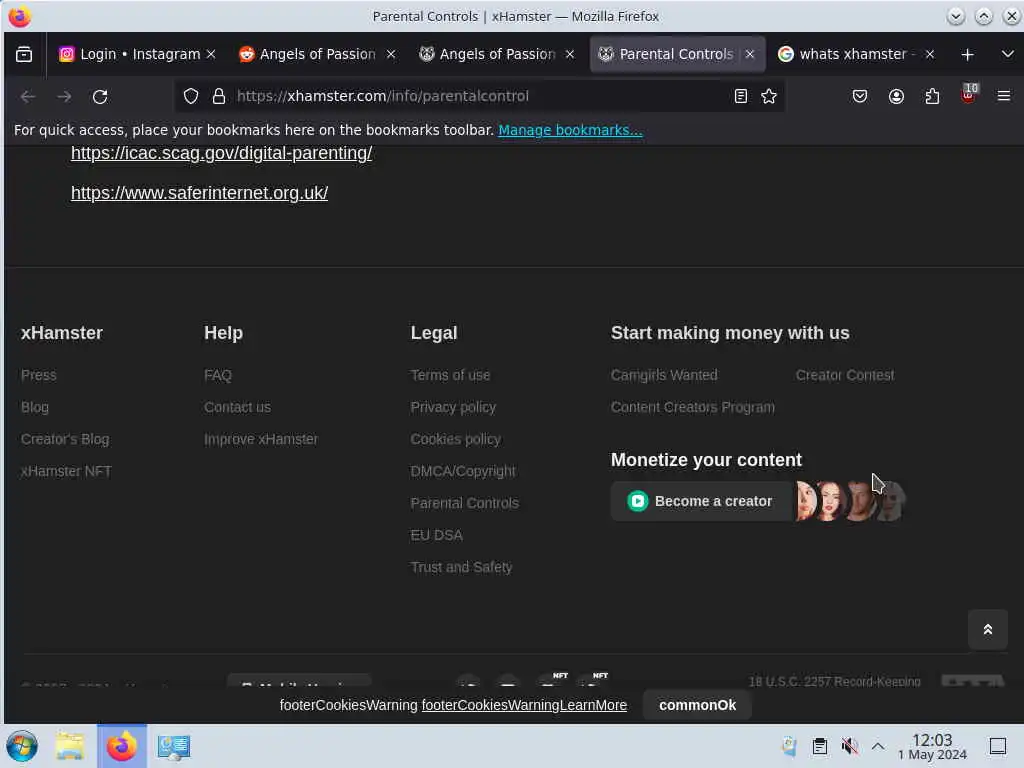Open Firefox application hamburger menu
This screenshot has width=1024, height=768.
[x=1004, y=97]
